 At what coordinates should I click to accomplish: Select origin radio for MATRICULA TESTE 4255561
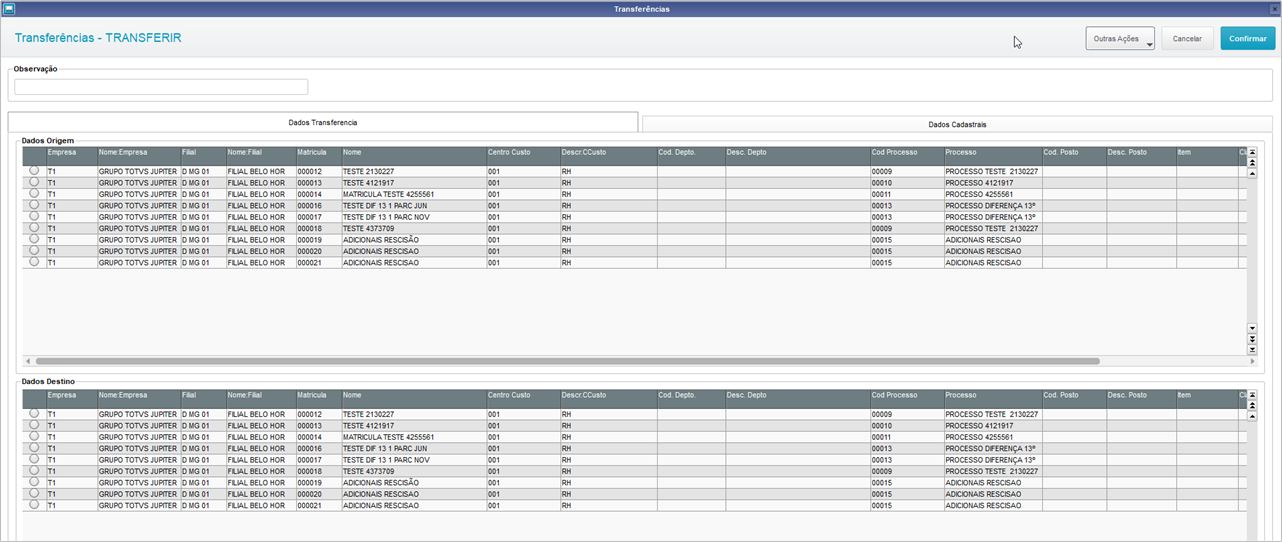[34, 193]
